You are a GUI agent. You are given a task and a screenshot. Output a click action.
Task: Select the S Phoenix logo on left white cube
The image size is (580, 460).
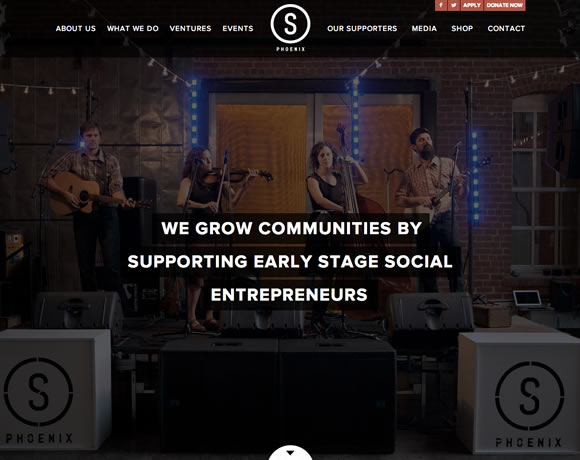(38, 400)
